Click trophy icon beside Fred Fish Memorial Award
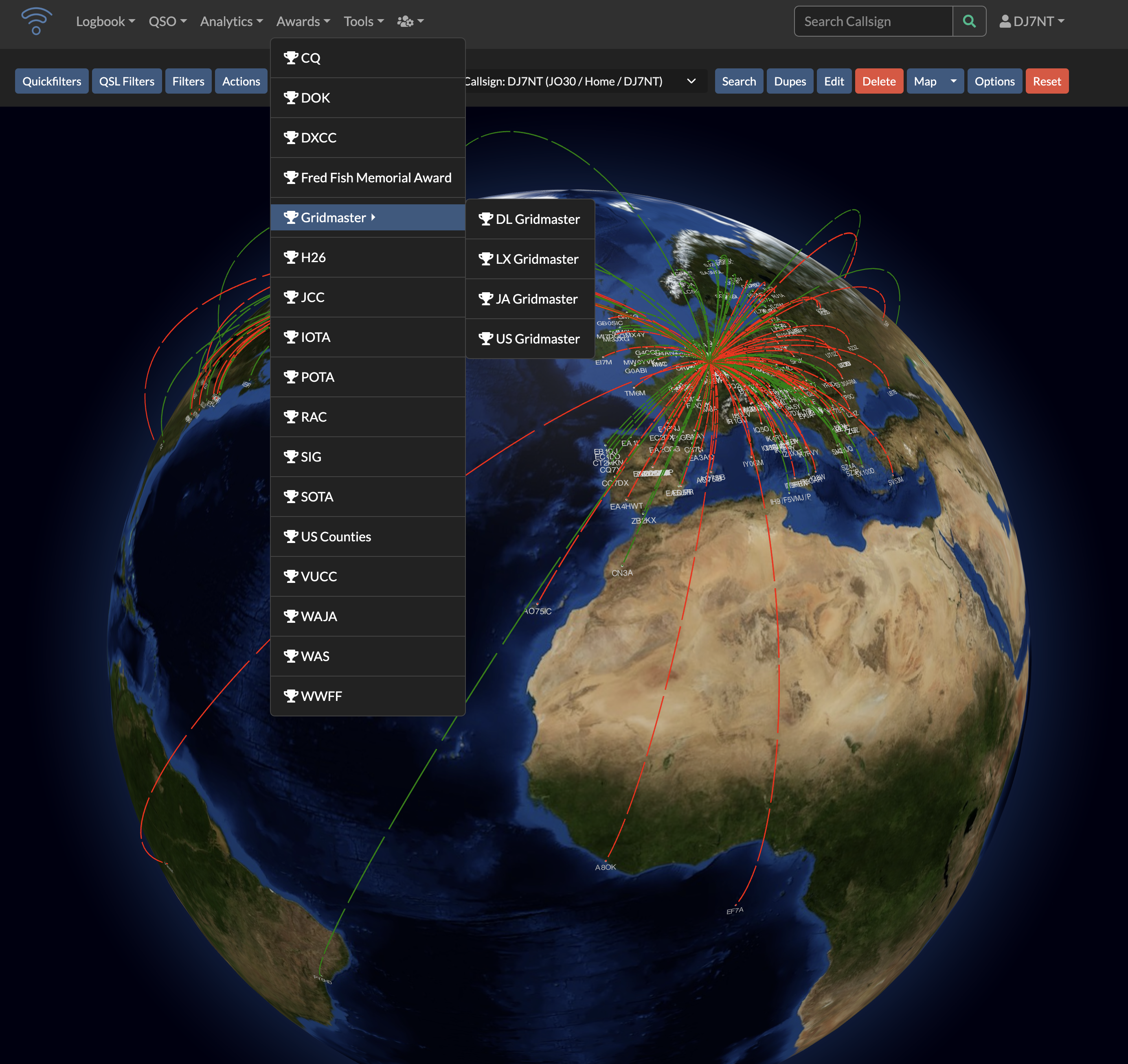1128x1064 pixels. coord(291,177)
